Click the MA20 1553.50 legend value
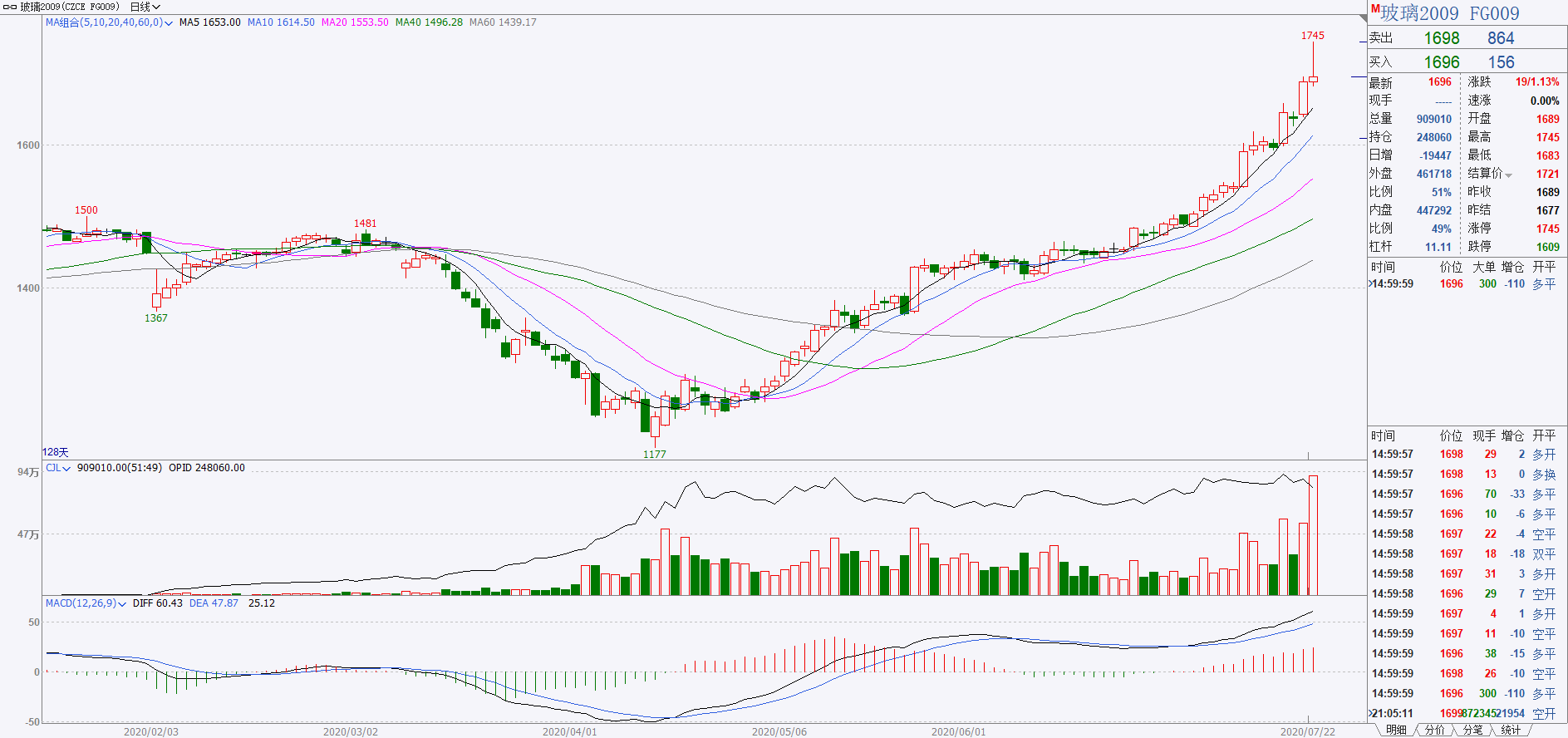1568x738 pixels. pyautogui.click(x=355, y=22)
